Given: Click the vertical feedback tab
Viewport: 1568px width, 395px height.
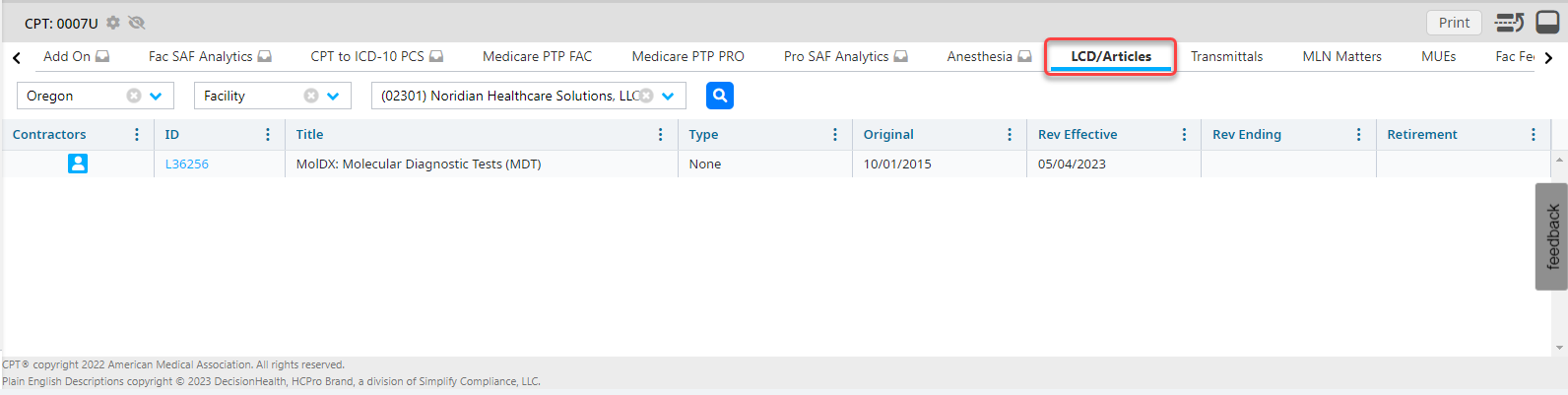Looking at the screenshot, I should 1552,236.
